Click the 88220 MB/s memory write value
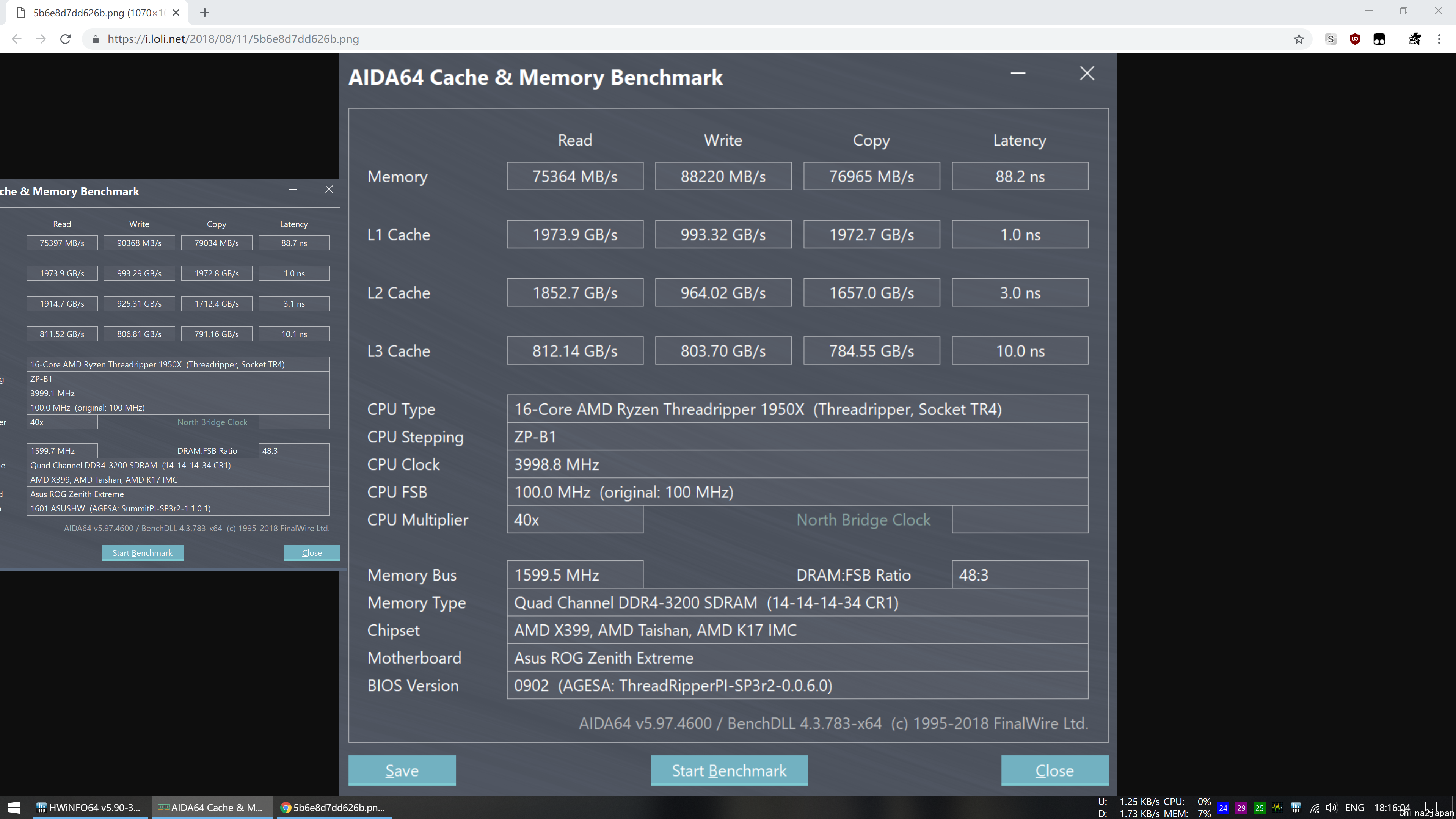This screenshot has width=1456, height=819. 723,176
